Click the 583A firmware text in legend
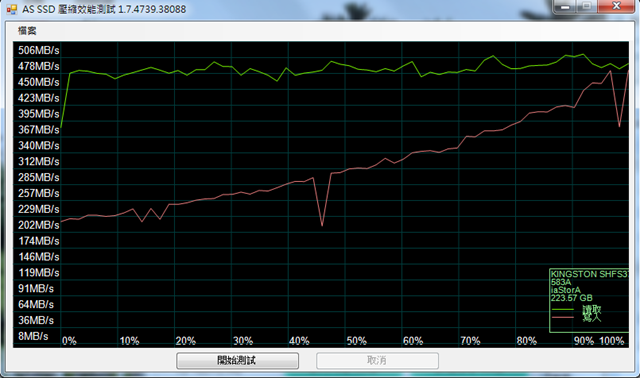Viewport: 640px width, 378px height. (x=561, y=282)
